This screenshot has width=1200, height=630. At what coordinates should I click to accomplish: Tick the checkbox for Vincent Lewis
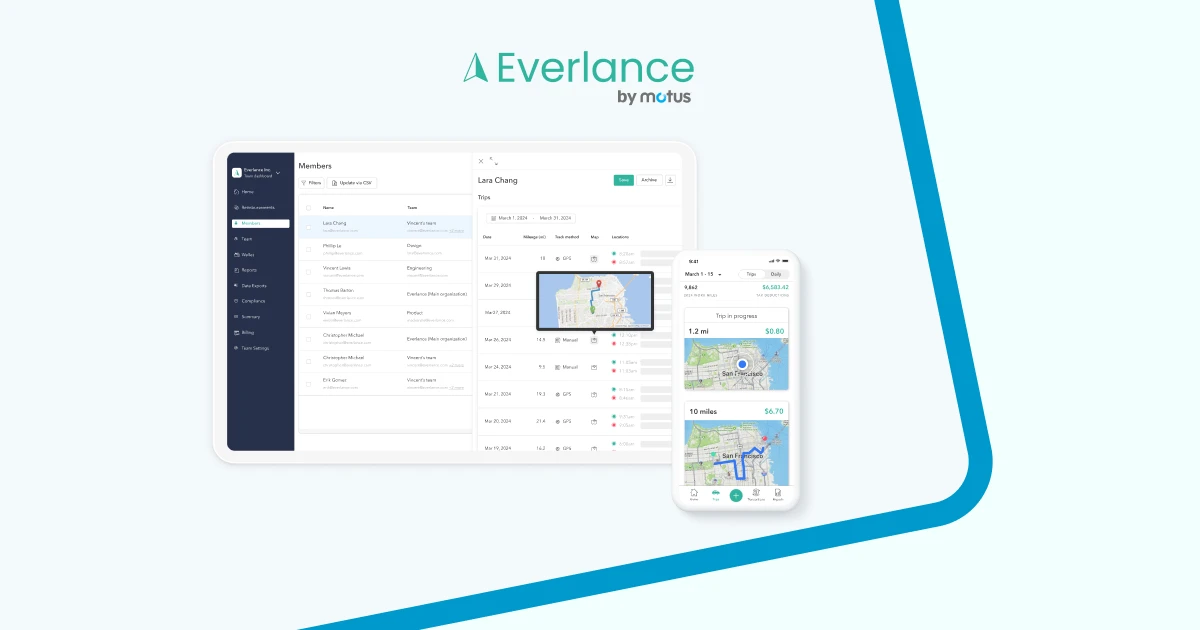[x=308, y=271]
